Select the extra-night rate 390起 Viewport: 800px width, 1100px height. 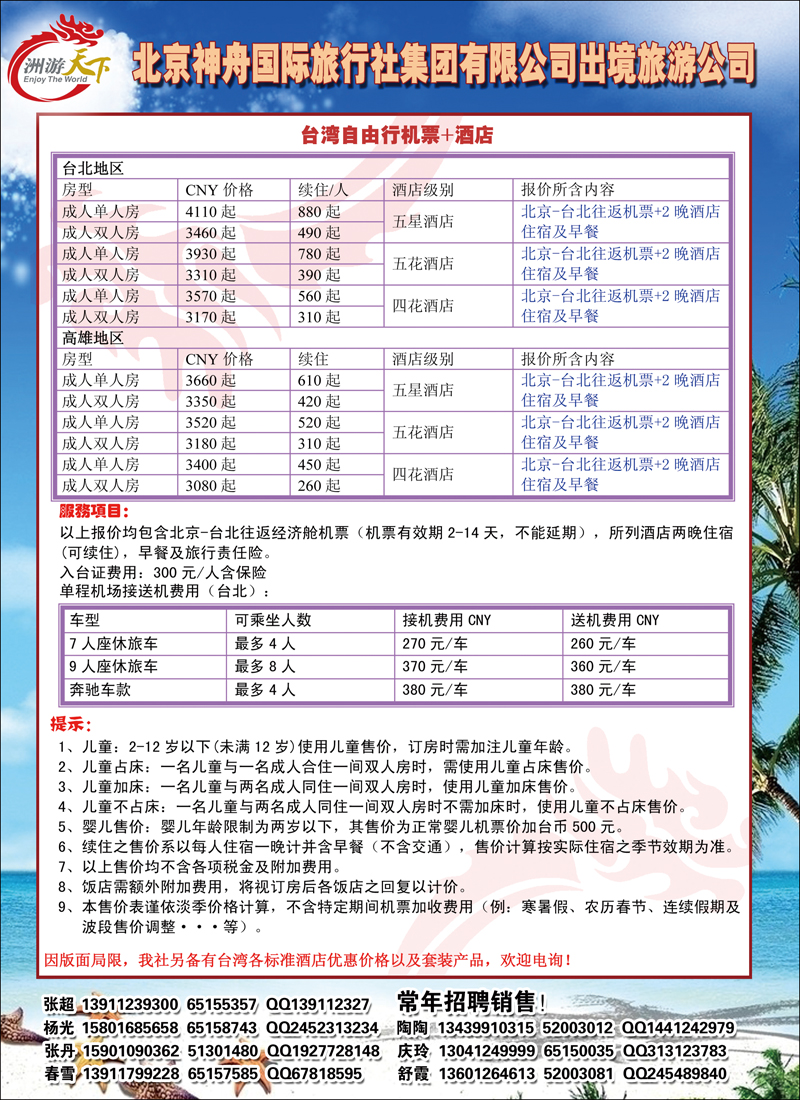tap(319, 274)
